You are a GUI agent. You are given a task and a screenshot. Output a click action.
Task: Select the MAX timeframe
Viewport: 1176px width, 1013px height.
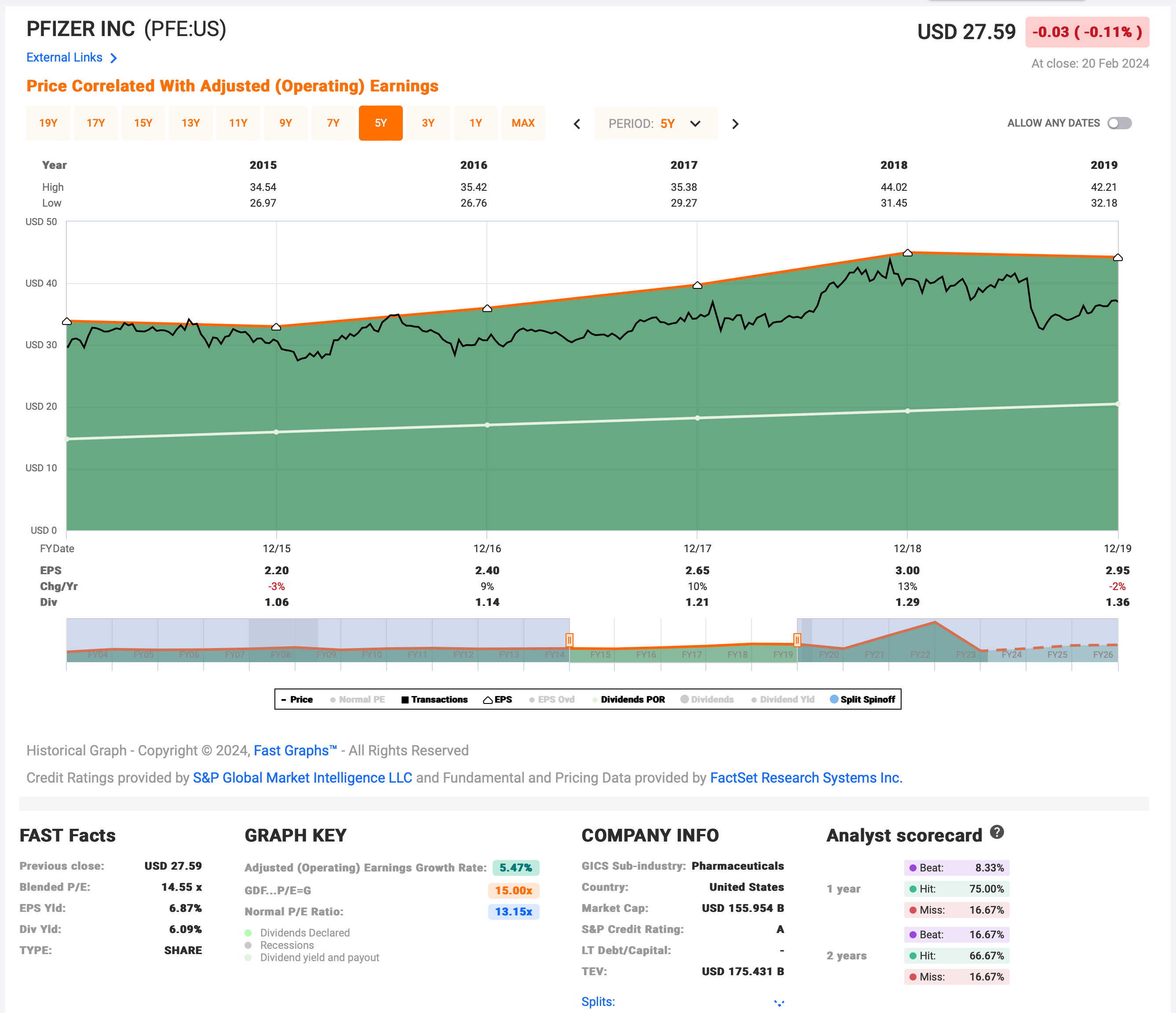click(x=523, y=123)
